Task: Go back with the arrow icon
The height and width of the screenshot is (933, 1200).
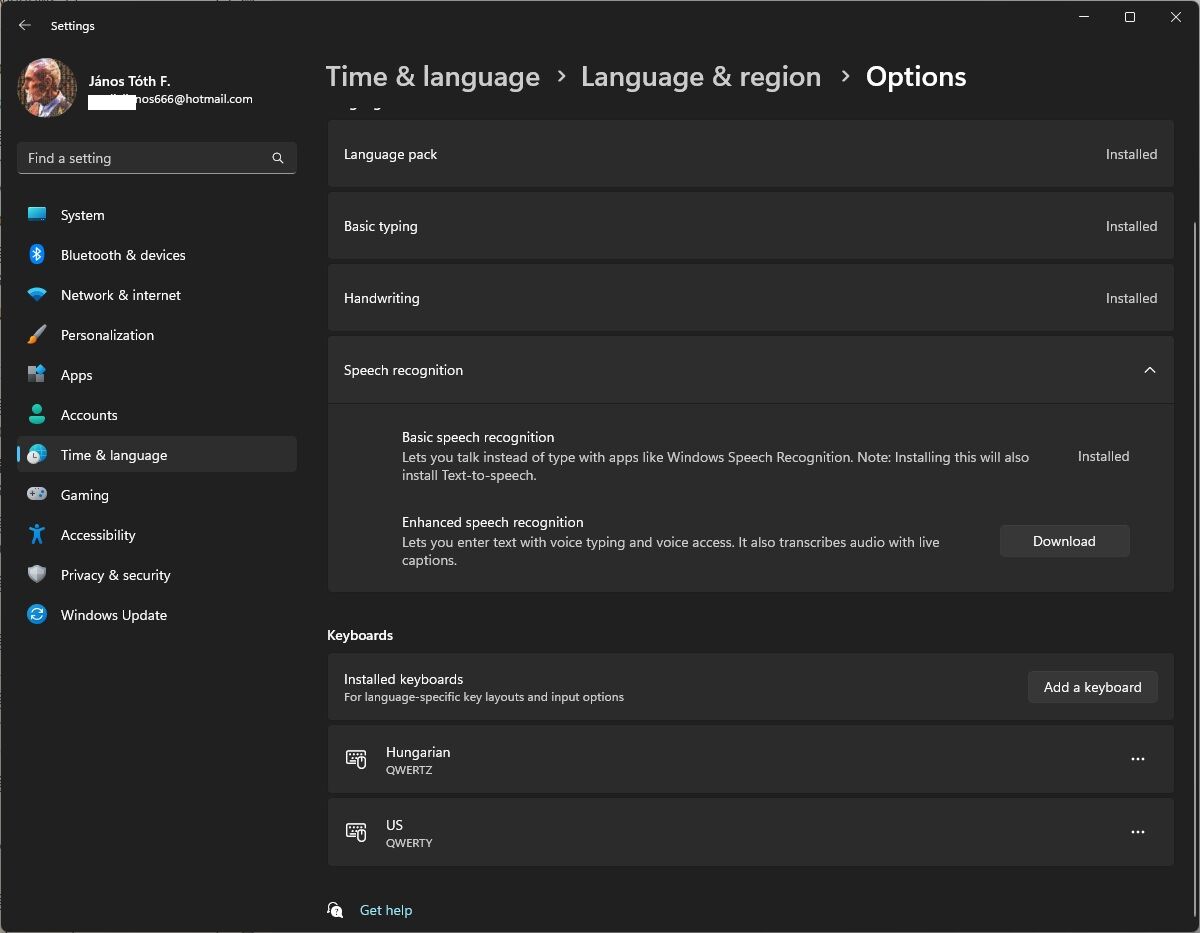Action: click(25, 26)
